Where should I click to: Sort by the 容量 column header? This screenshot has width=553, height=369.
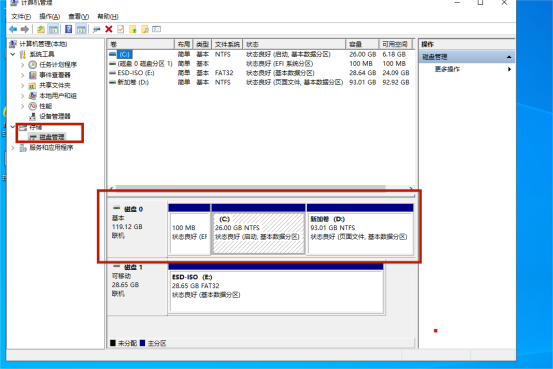pos(362,44)
